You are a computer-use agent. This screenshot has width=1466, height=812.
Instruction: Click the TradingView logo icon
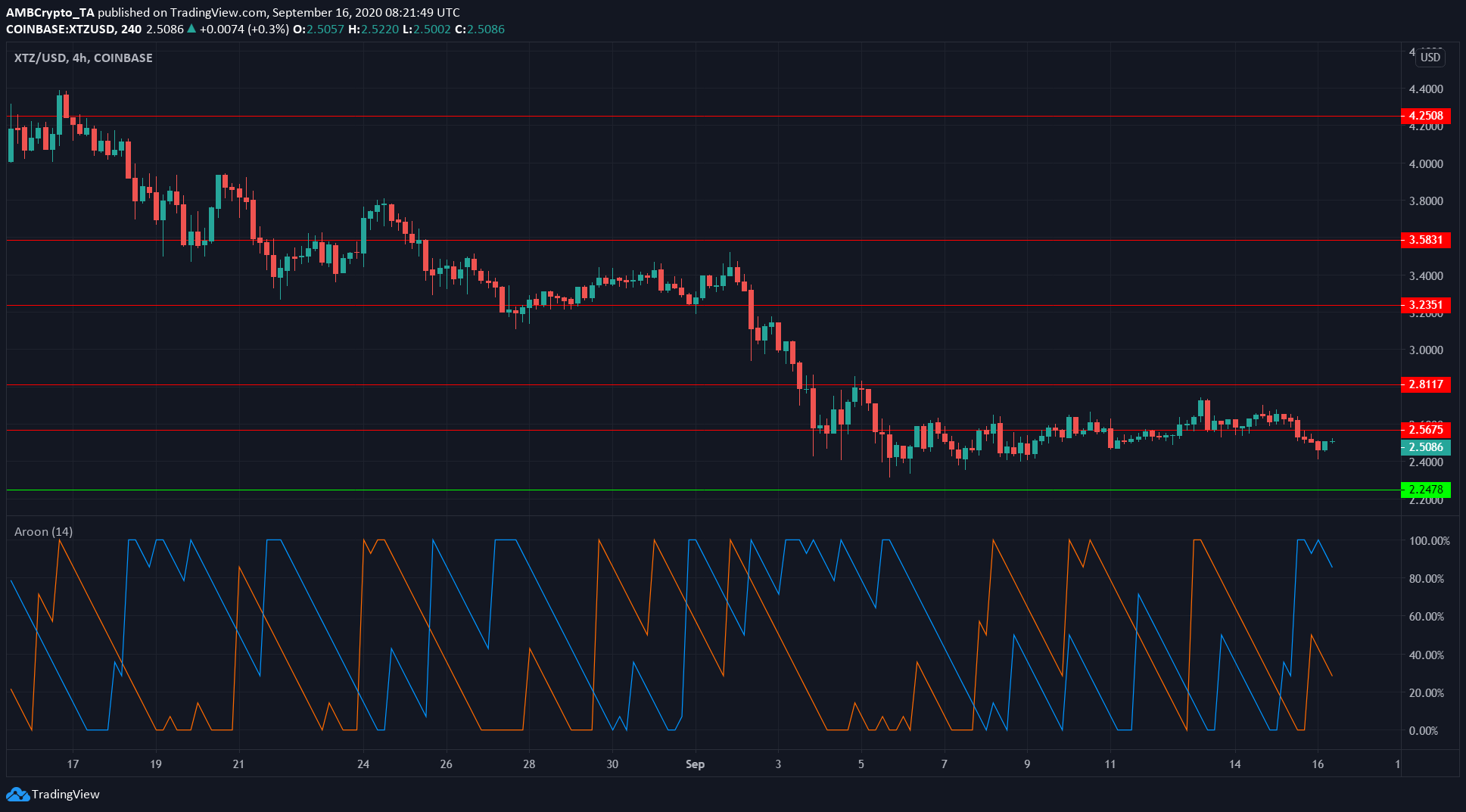click(17, 794)
